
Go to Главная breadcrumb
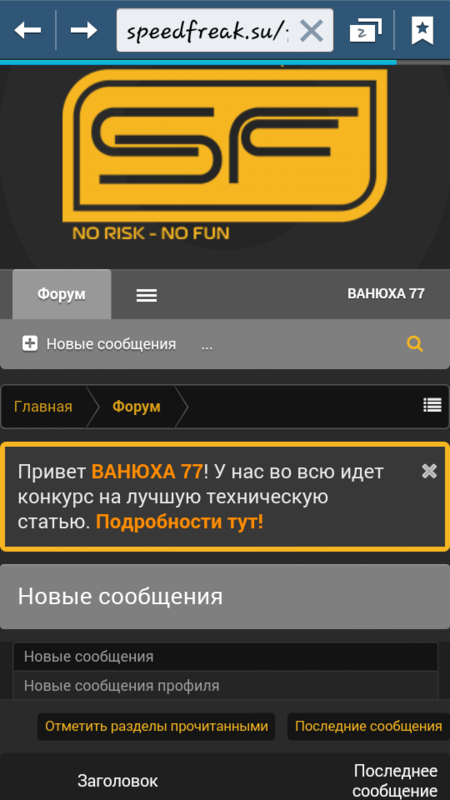pyautogui.click(x=43, y=407)
